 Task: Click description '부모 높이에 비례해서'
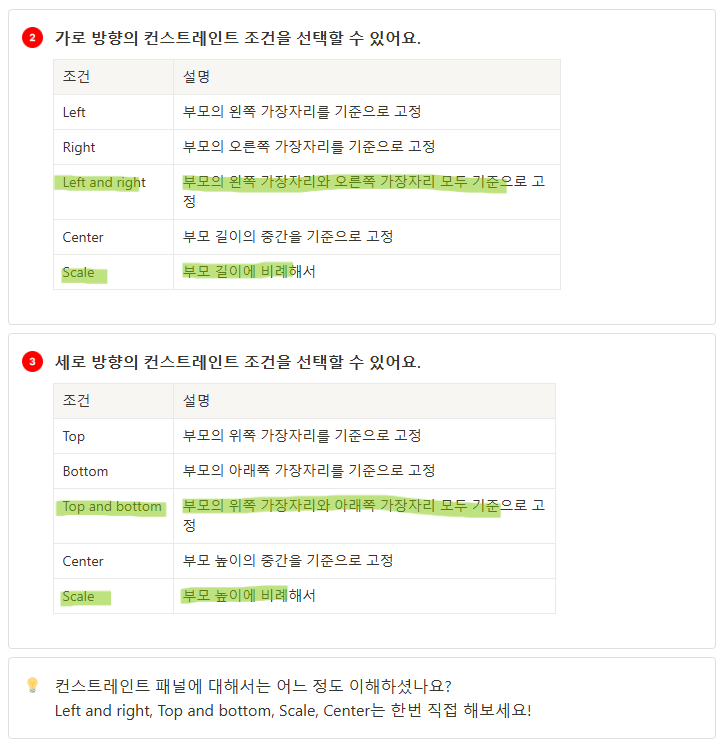[249, 596]
